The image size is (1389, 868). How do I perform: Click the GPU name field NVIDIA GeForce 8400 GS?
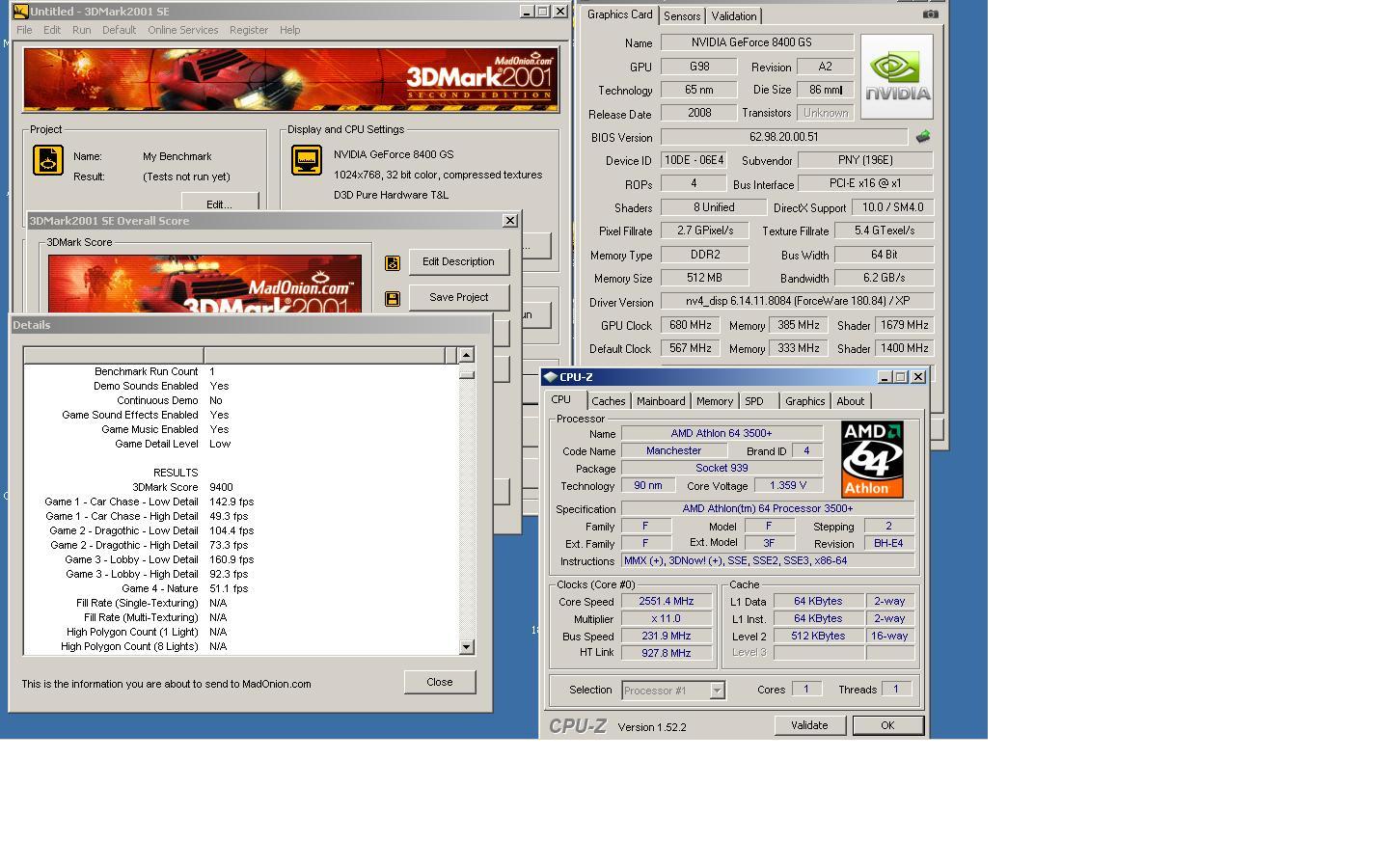point(757,42)
